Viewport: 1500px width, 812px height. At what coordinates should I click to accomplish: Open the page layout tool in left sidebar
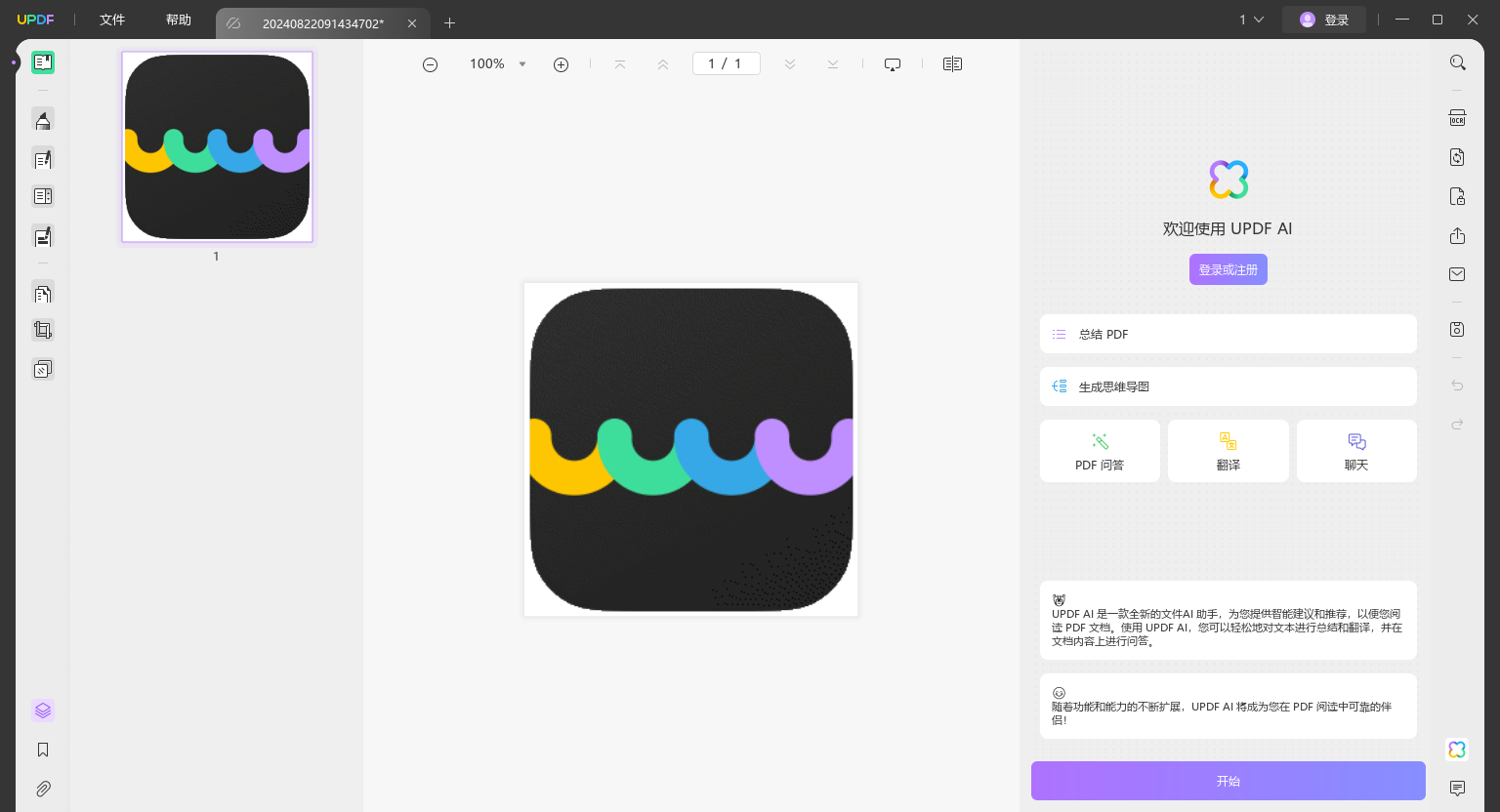[43, 196]
